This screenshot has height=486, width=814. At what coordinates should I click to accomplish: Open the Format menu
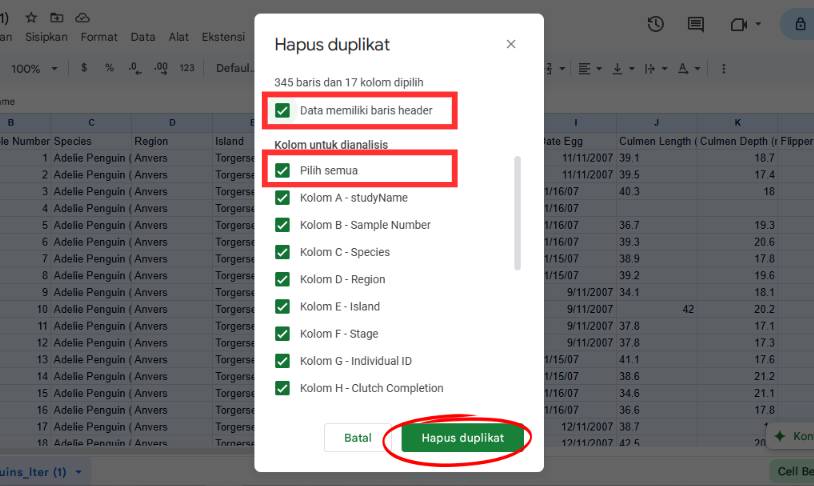(99, 37)
